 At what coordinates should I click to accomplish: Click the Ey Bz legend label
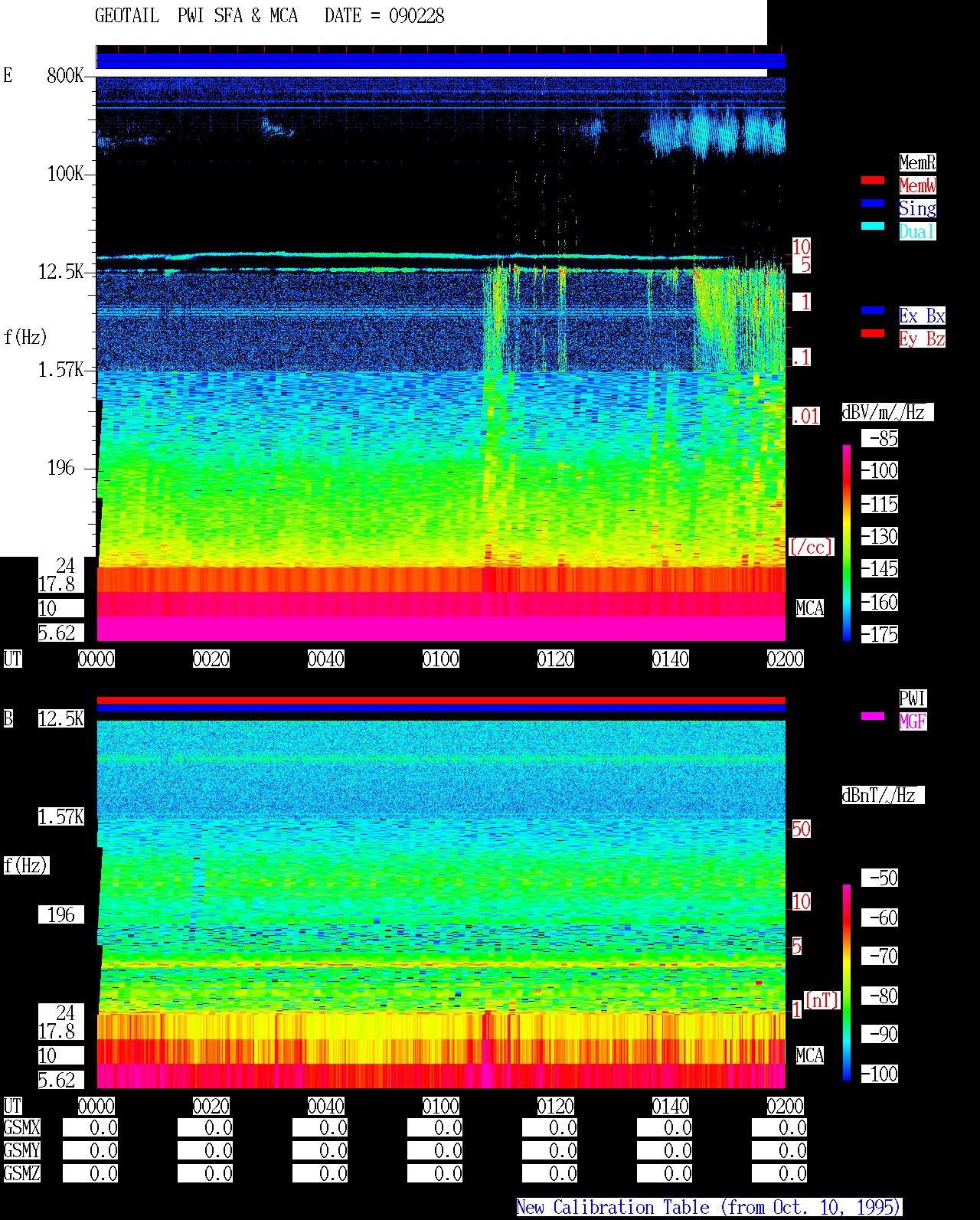point(922,339)
